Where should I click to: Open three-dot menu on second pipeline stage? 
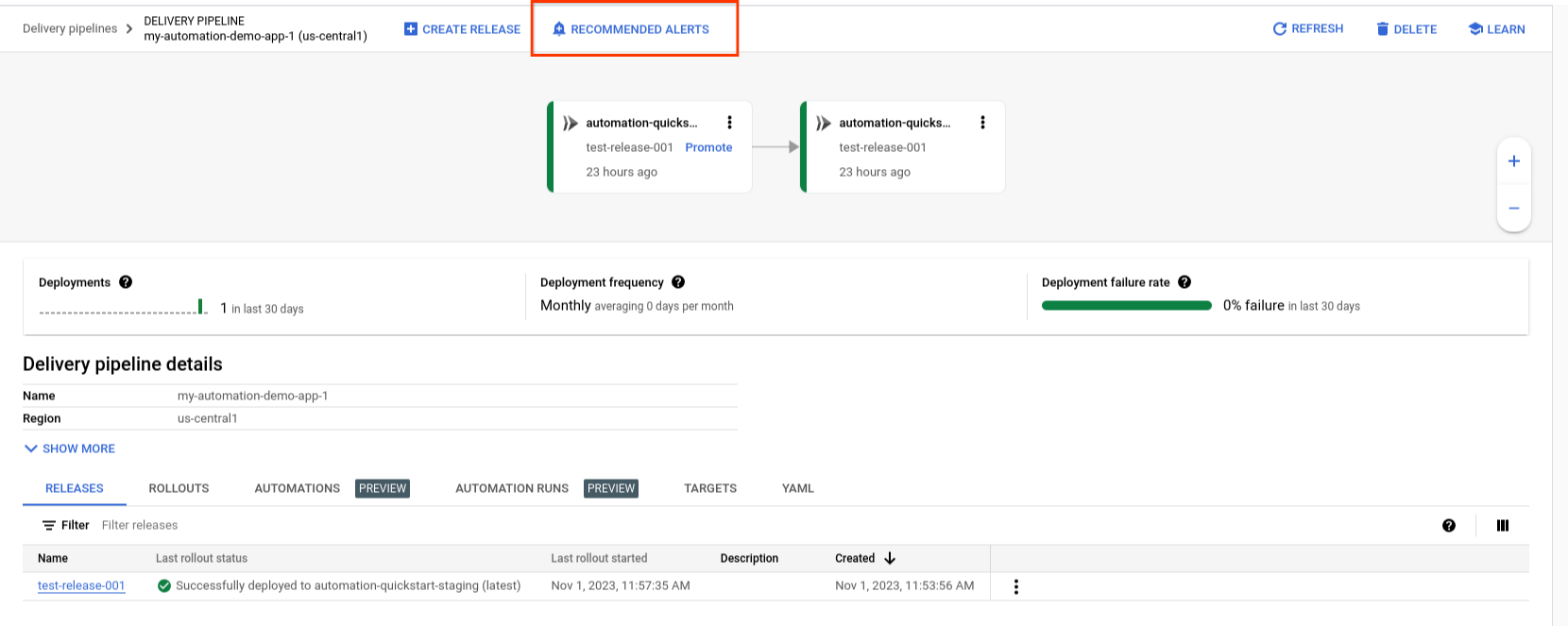tap(982, 123)
